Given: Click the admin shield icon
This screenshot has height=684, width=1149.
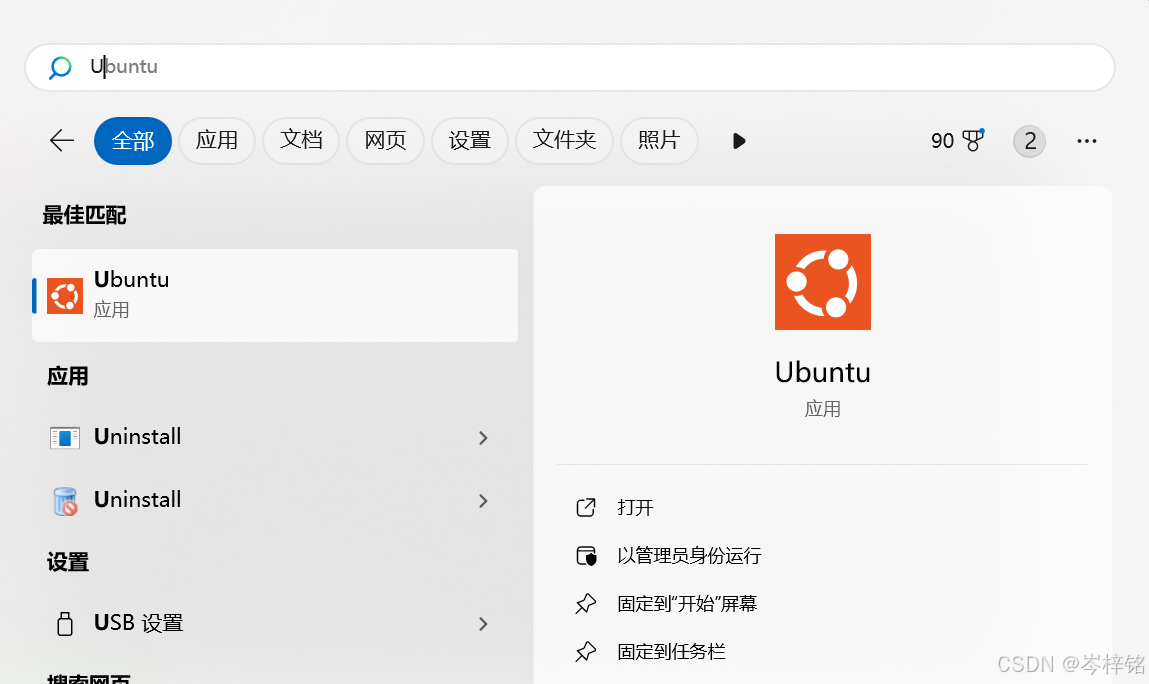Looking at the screenshot, I should pos(586,556).
